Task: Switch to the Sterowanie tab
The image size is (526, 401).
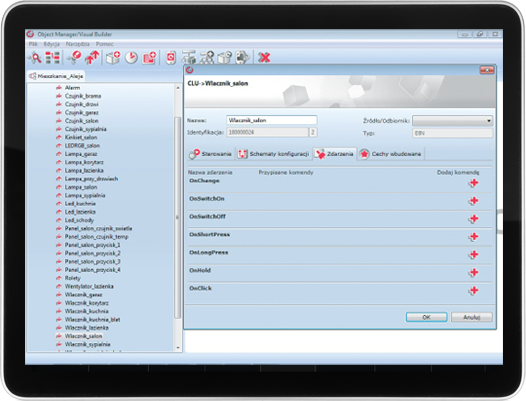Action: tap(211, 154)
